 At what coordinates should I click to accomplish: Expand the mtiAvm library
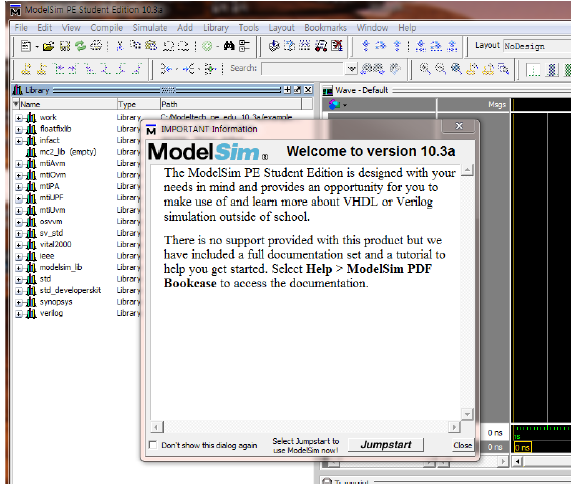[18, 164]
